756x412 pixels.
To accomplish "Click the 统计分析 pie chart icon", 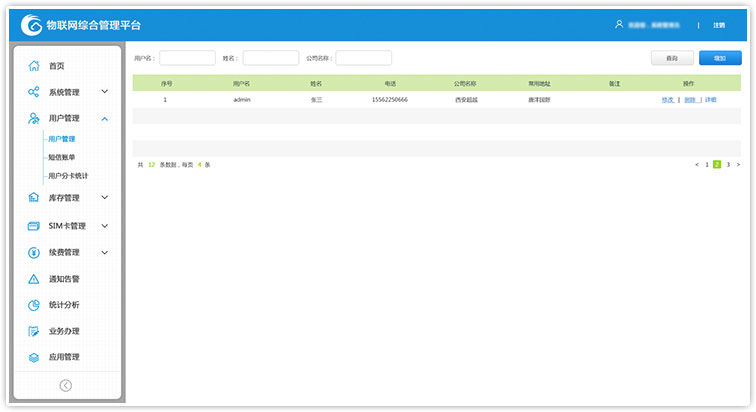I will [33, 305].
